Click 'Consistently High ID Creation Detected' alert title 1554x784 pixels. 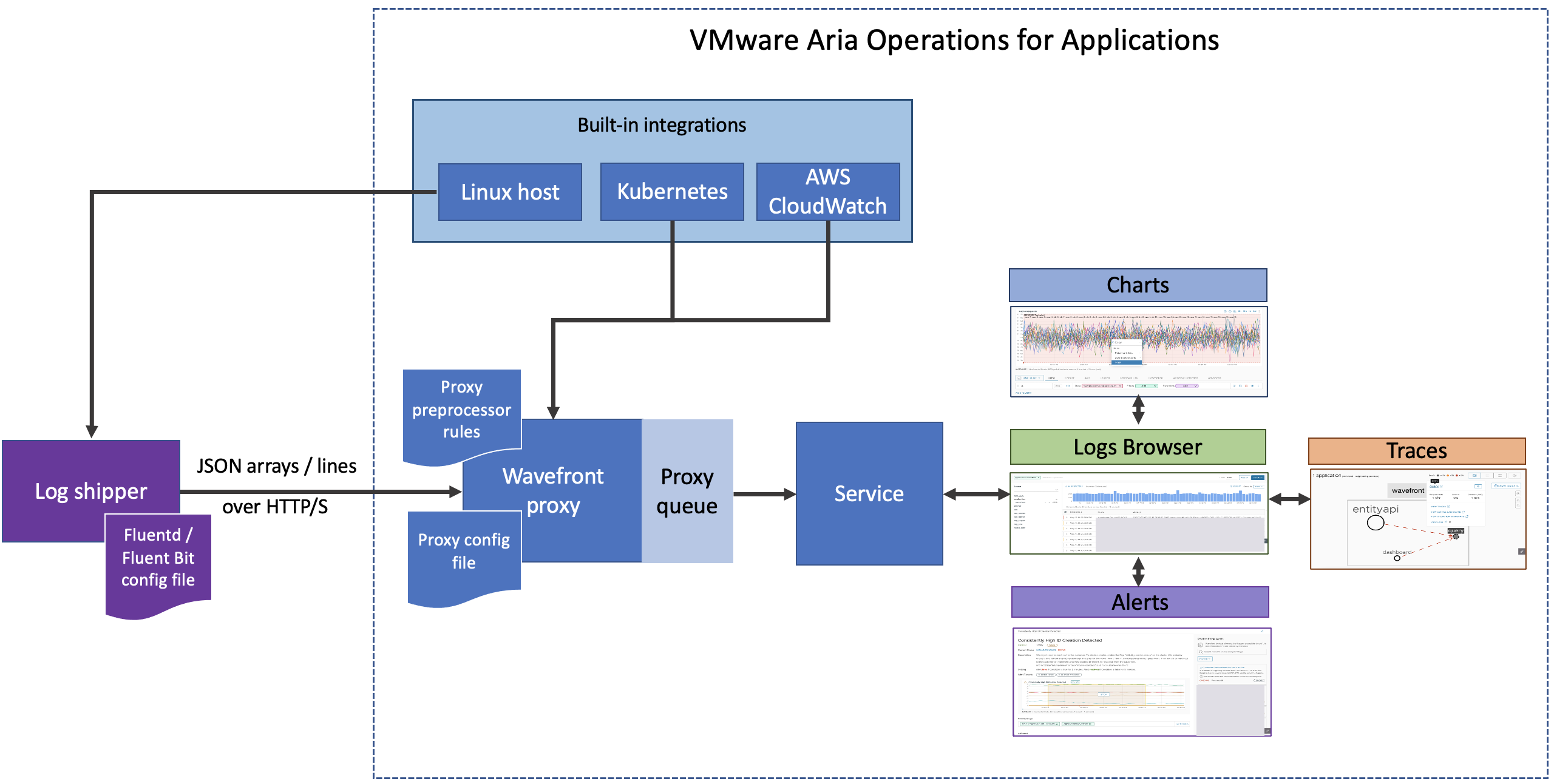tap(1060, 640)
